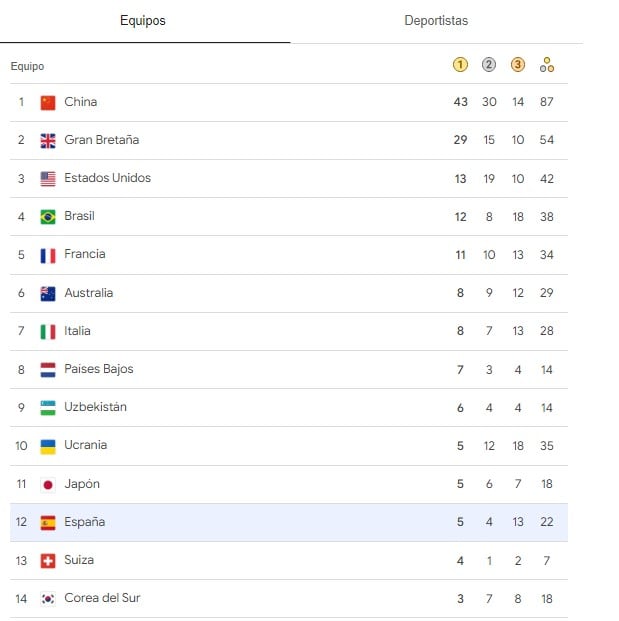Click the Australia team name
Image resolution: width=619 pixels, height=621 pixels.
point(88,293)
